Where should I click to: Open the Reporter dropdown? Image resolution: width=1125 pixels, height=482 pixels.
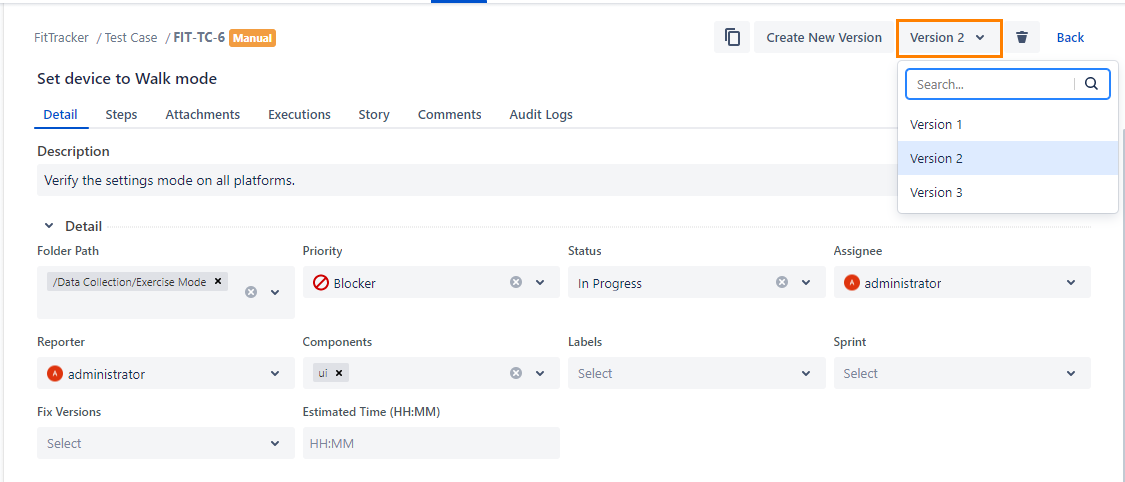[166, 373]
